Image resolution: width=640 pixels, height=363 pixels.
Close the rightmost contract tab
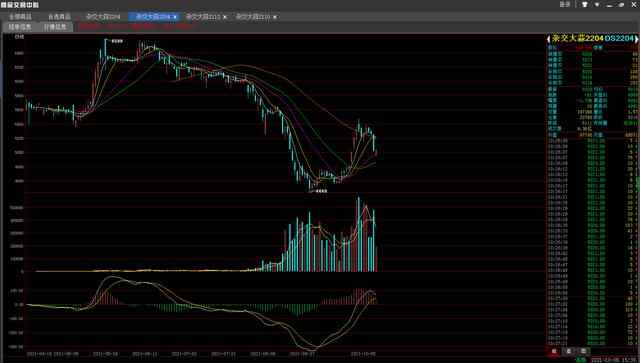click(275, 17)
